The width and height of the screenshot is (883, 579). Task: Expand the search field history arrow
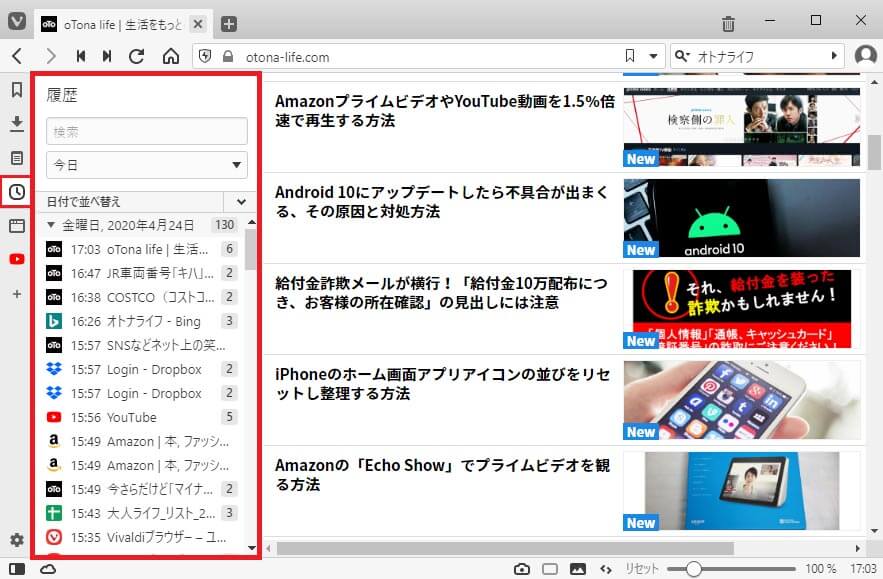pos(834,56)
